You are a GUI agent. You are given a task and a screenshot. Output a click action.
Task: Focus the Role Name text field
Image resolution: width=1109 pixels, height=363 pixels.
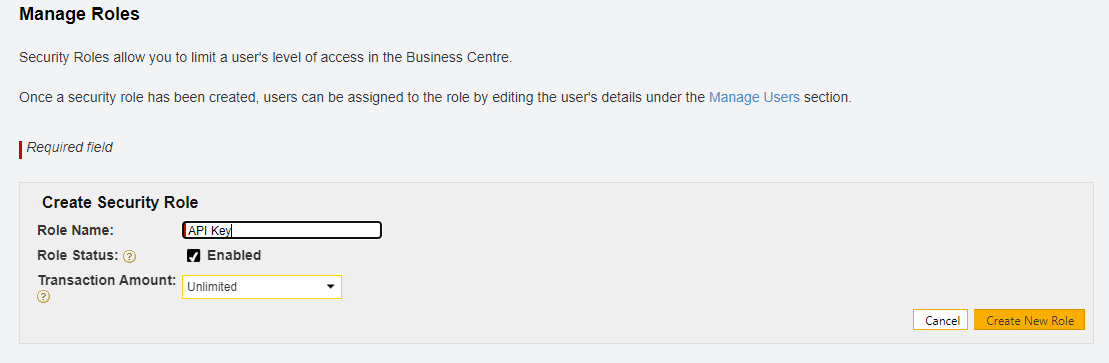(281, 230)
